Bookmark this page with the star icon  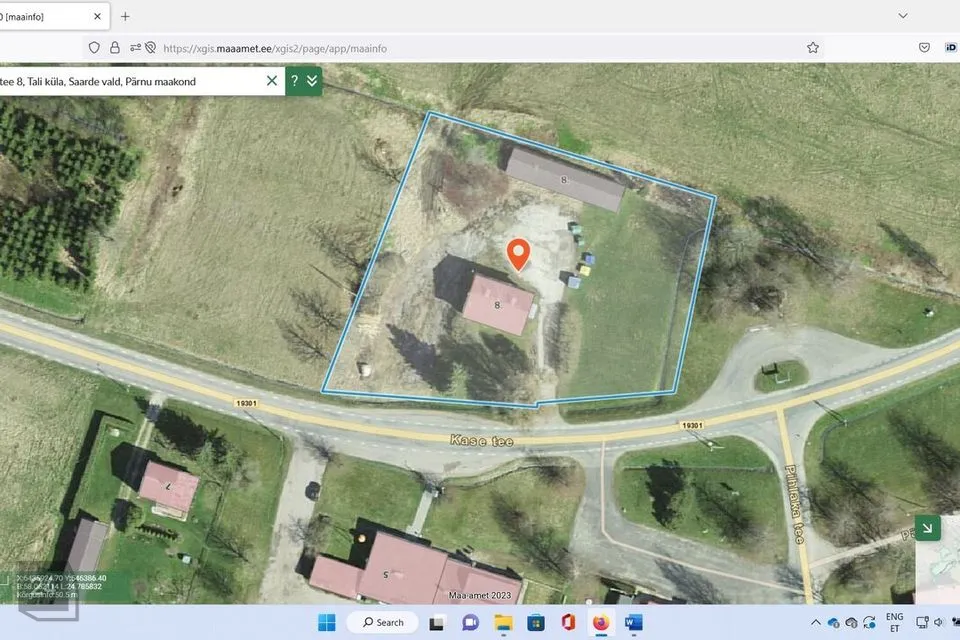[813, 47]
